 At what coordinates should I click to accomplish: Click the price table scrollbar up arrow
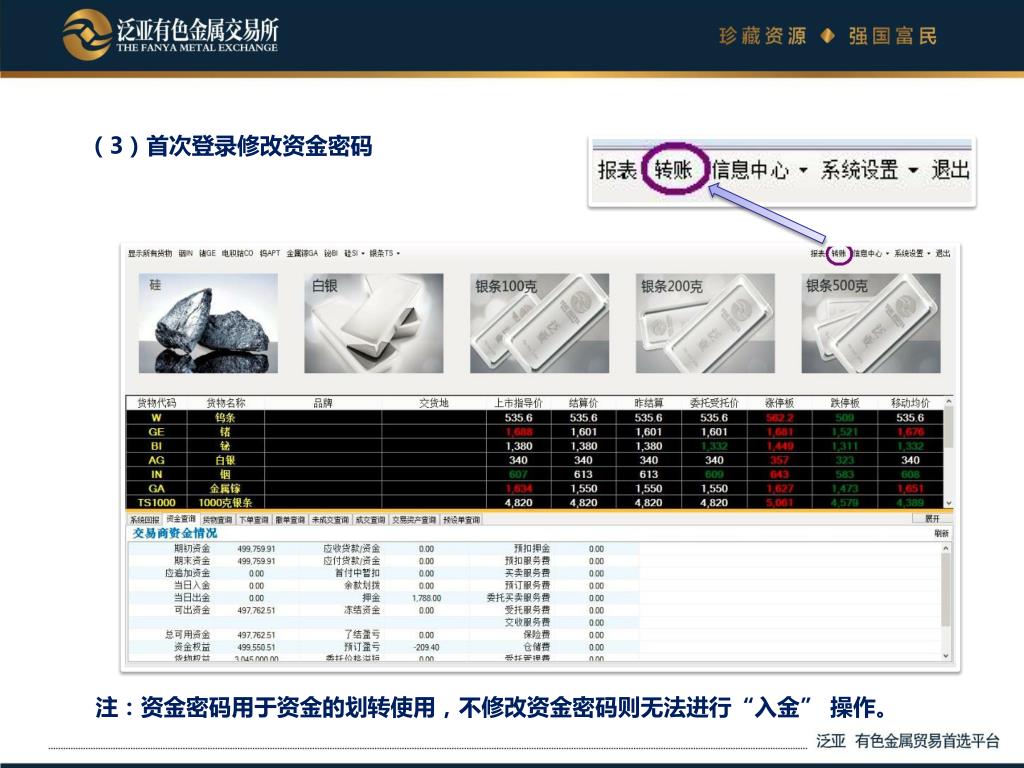click(x=949, y=402)
